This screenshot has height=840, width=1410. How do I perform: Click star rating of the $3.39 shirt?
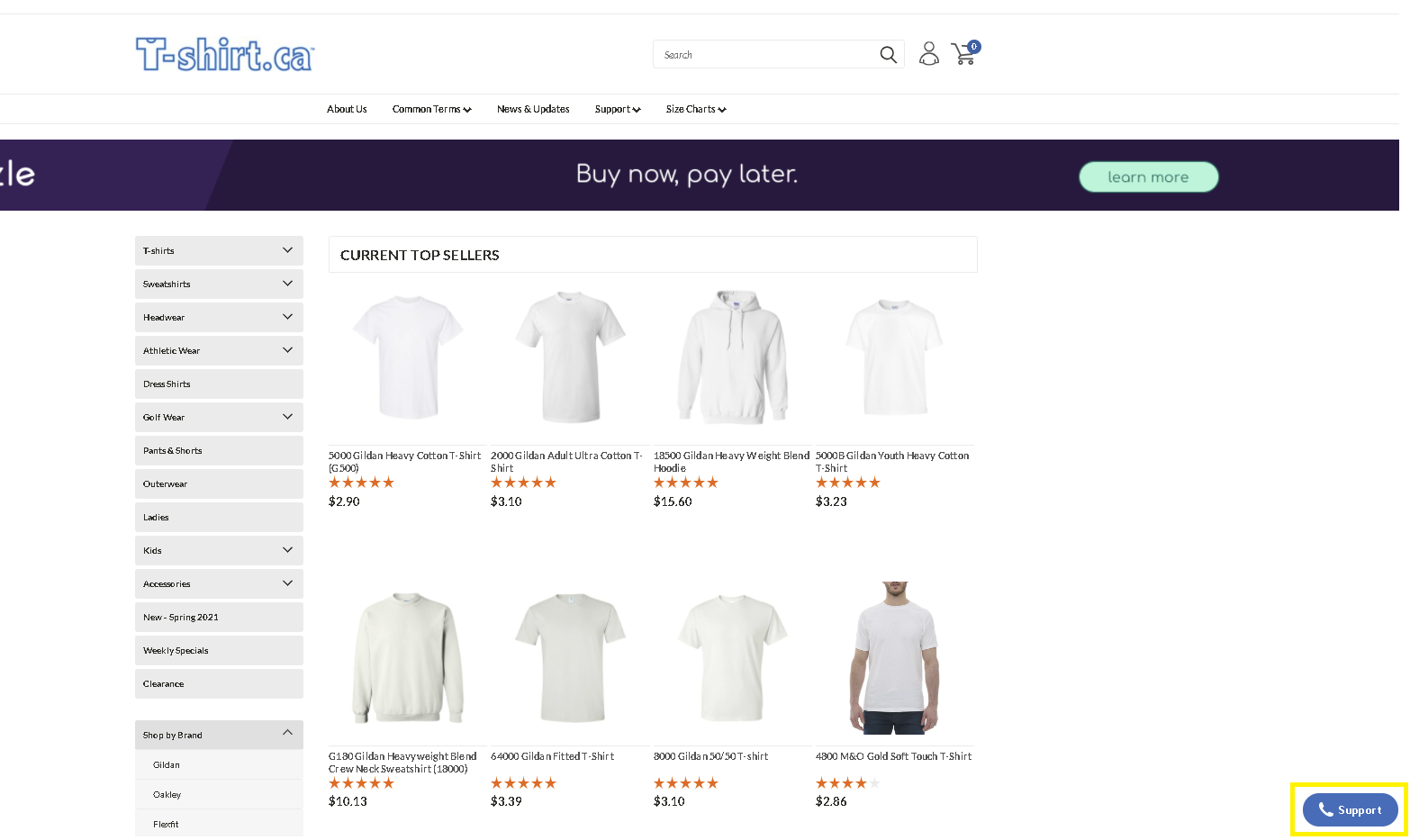[523, 783]
